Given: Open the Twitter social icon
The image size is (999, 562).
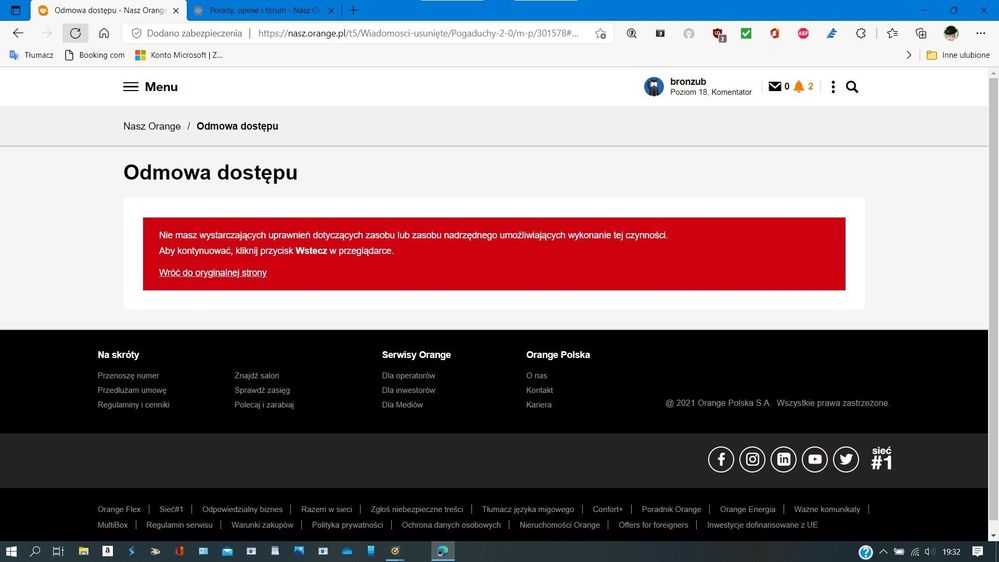Looking at the screenshot, I should tap(846, 459).
